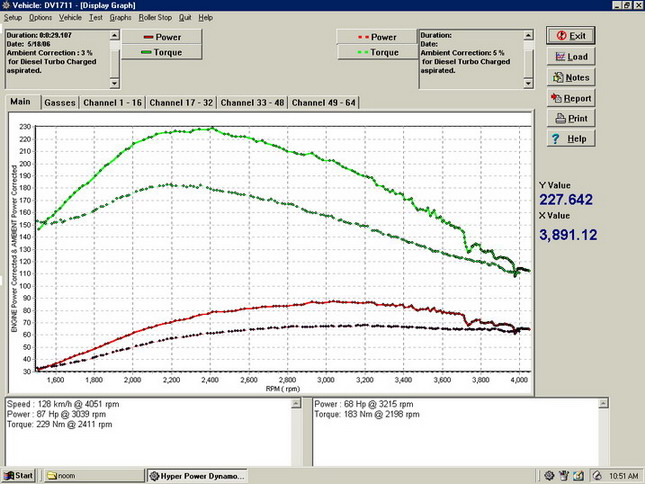Select the Channel 1 - 16 tab

113,103
